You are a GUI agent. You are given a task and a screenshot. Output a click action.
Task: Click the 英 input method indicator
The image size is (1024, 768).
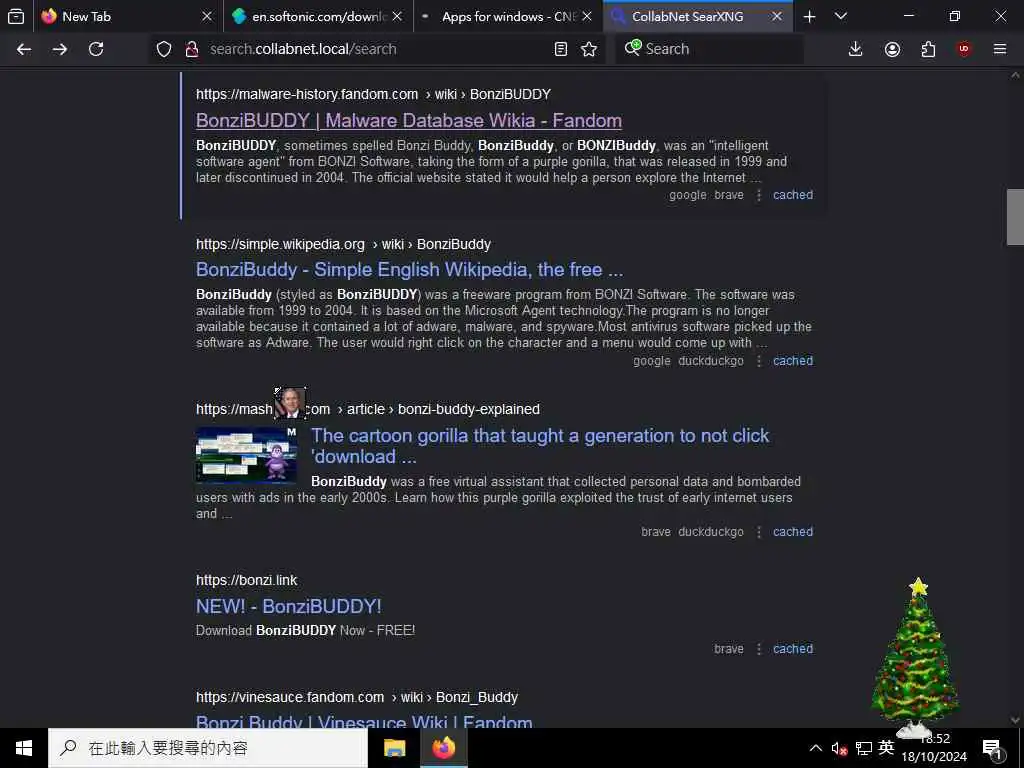tap(886, 748)
